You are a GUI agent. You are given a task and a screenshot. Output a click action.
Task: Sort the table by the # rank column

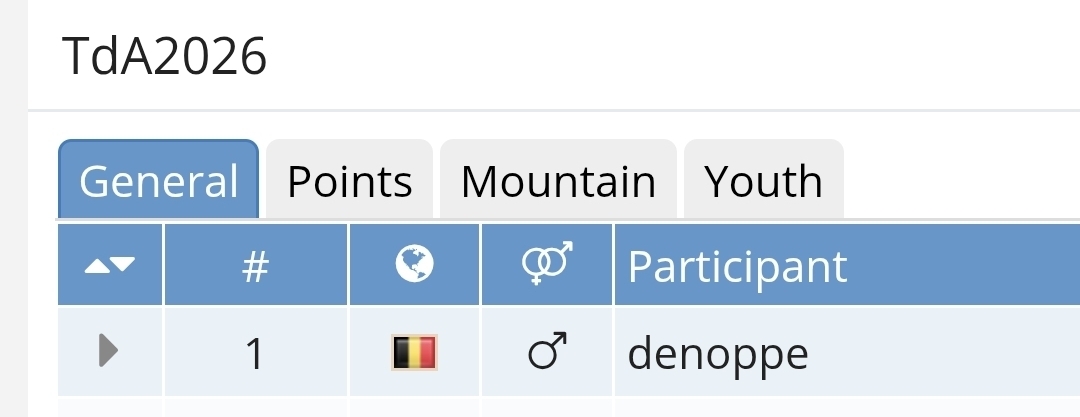click(255, 266)
